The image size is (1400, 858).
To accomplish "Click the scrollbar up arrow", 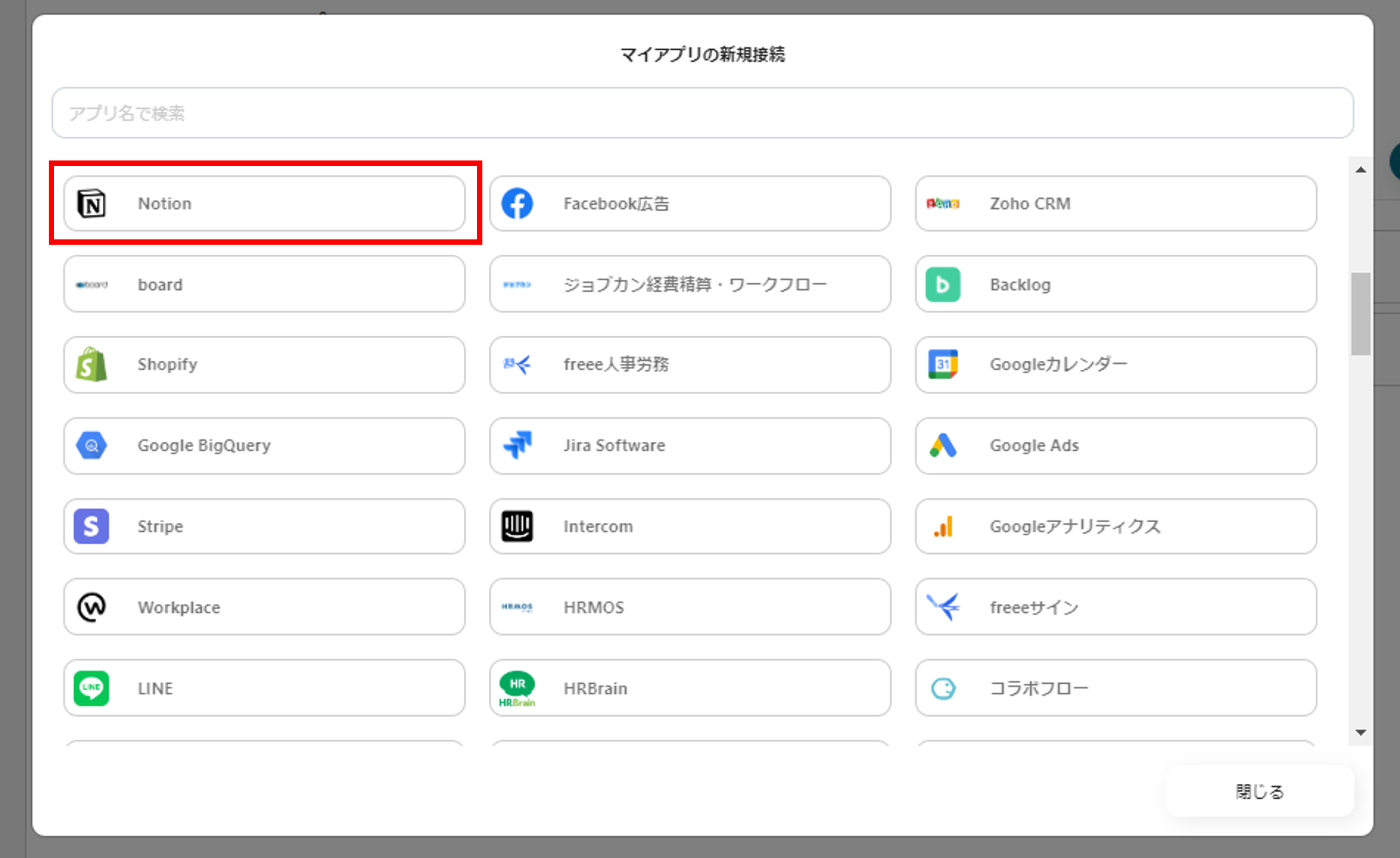I will [x=1360, y=170].
